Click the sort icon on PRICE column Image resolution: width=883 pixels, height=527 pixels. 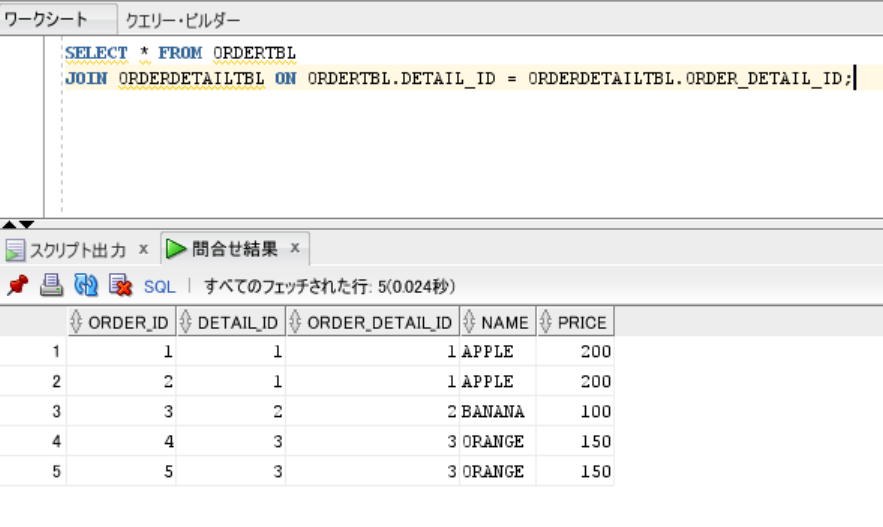pyautogui.click(x=546, y=322)
